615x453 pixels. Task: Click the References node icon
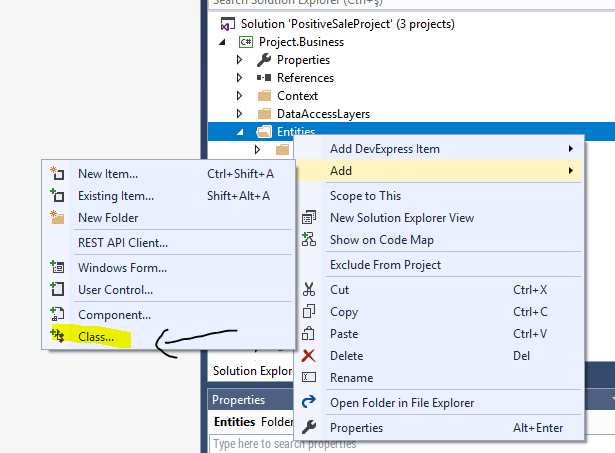(264, 78)
